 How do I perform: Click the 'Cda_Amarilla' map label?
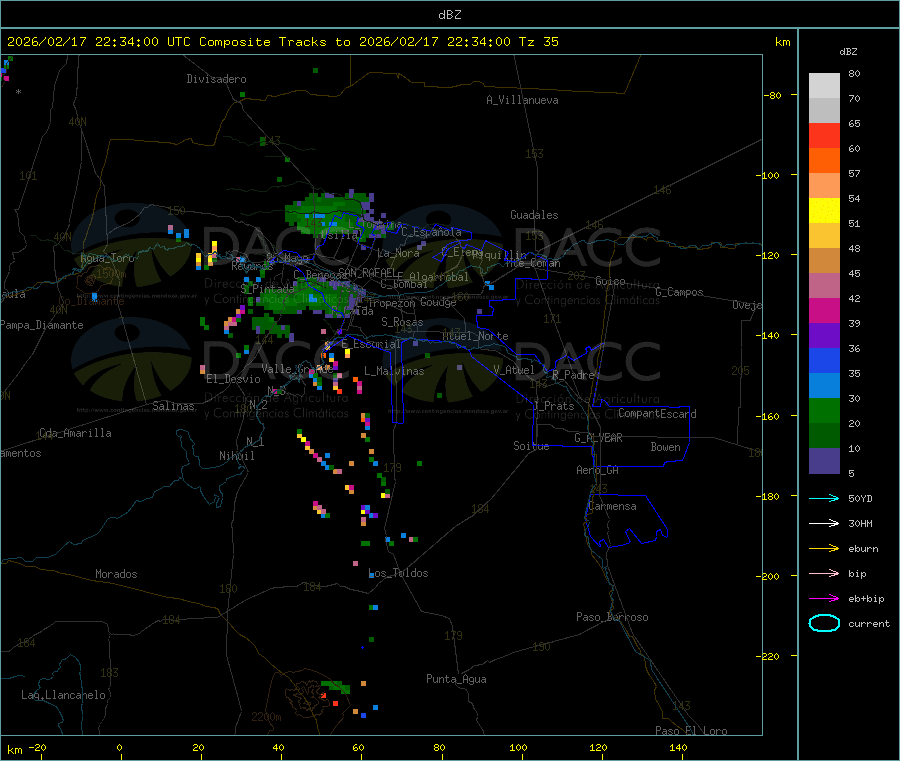[75, 433]
